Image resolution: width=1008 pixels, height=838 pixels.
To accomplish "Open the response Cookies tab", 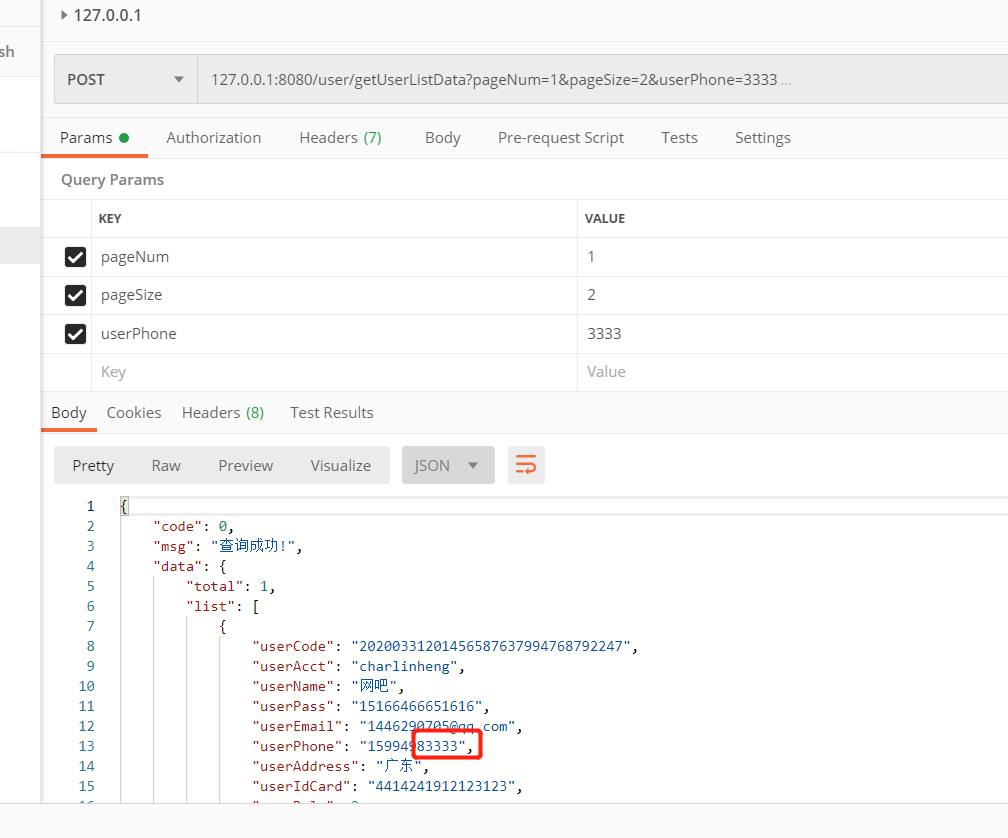I will tap(134, 413).
